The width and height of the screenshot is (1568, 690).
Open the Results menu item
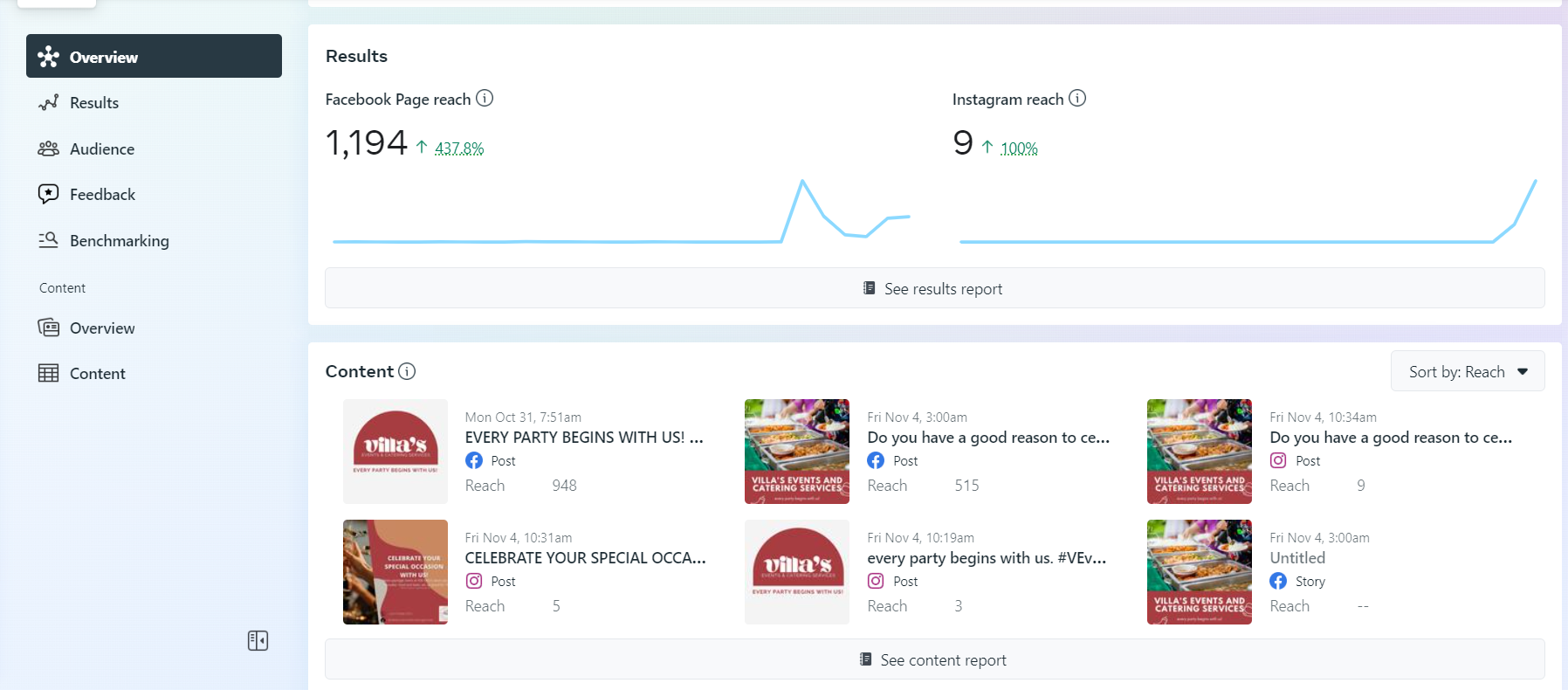(94, 103)
